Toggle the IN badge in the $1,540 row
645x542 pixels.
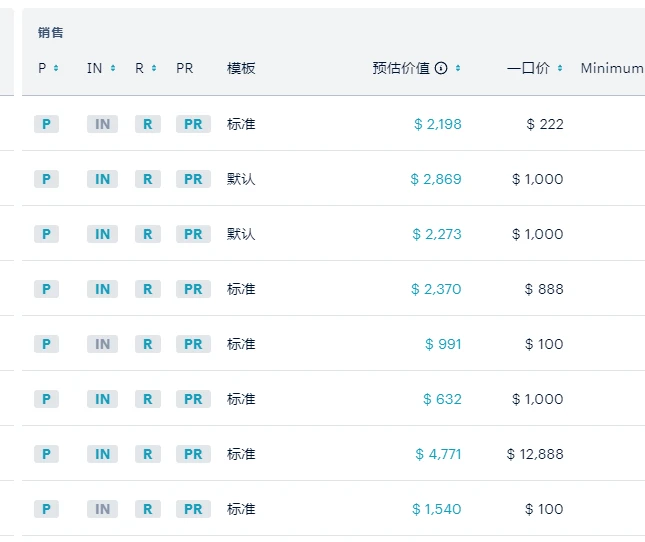click(102, 509)
